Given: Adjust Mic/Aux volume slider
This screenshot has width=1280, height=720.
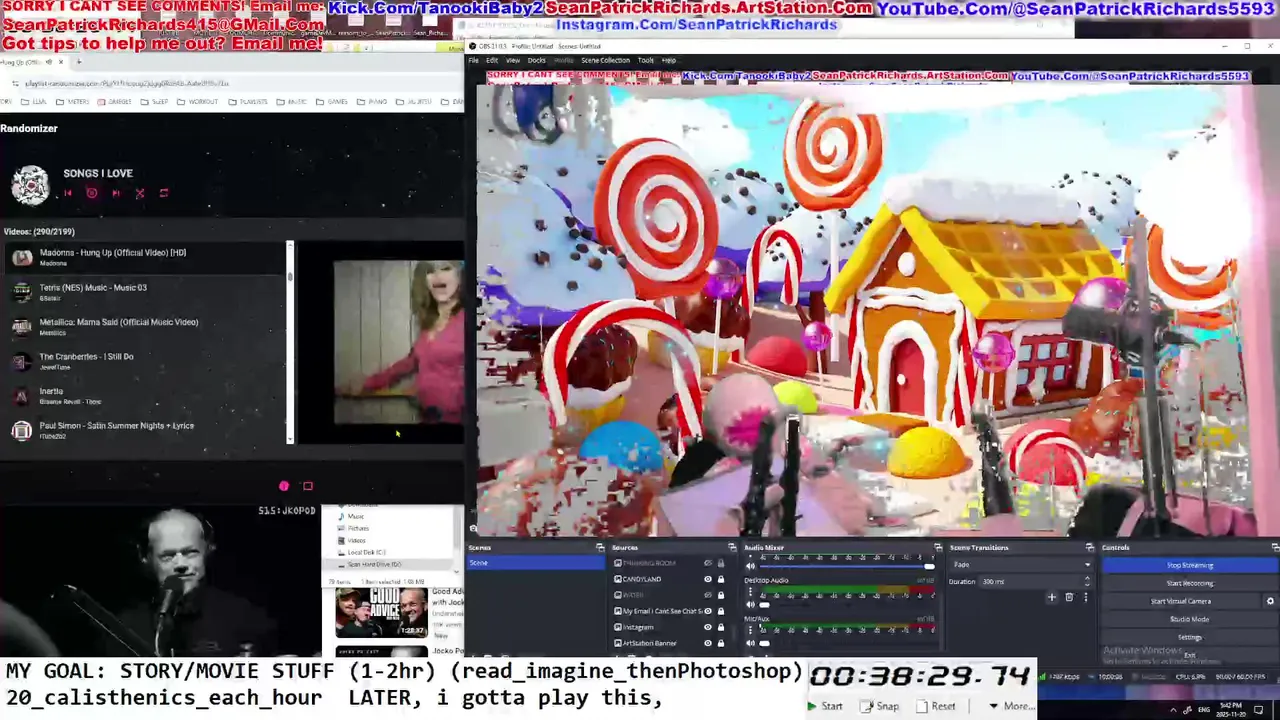Looking at the screenshot, I should point(848,643).
